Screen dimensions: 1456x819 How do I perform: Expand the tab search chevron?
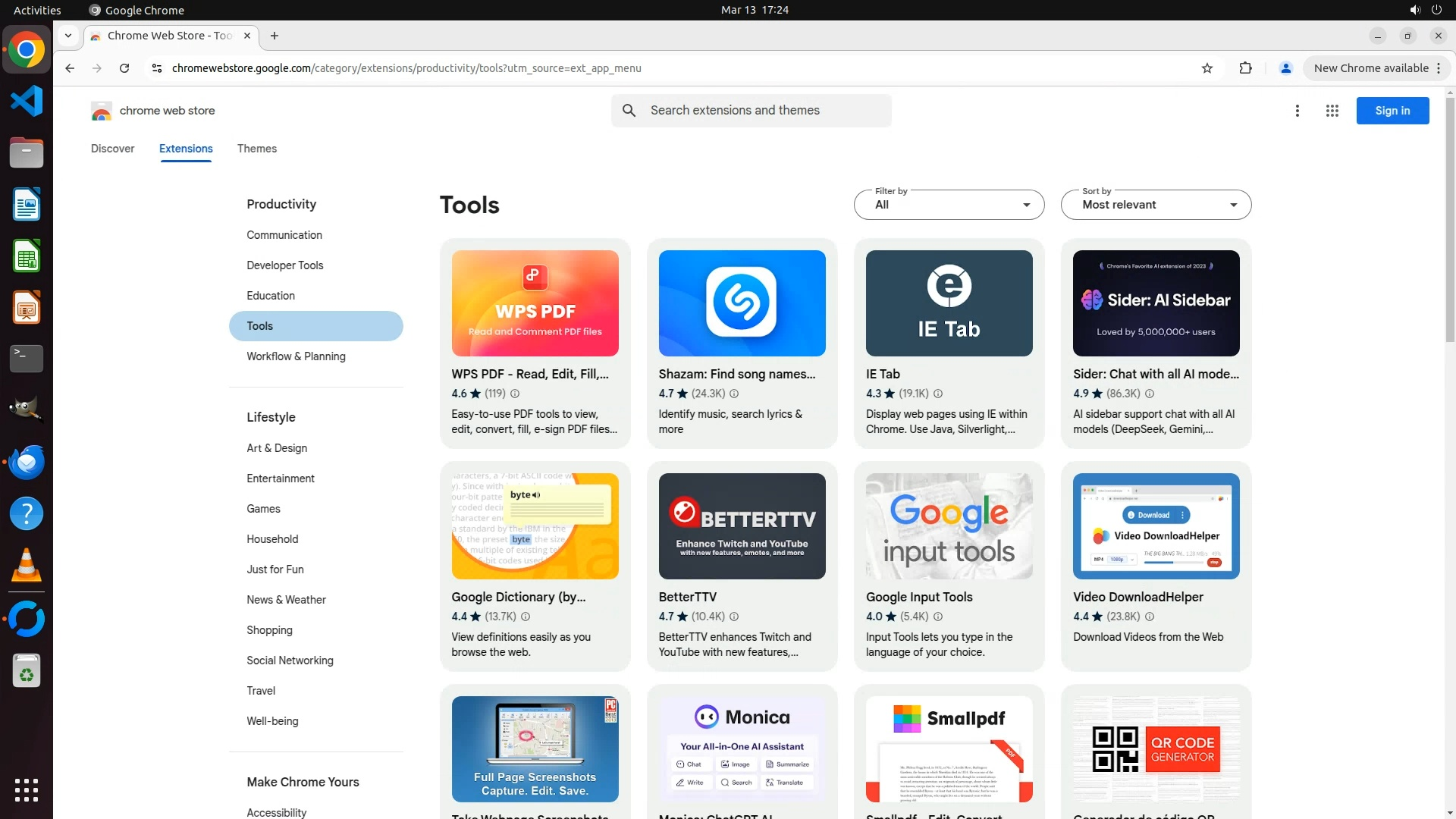[68, 36]
